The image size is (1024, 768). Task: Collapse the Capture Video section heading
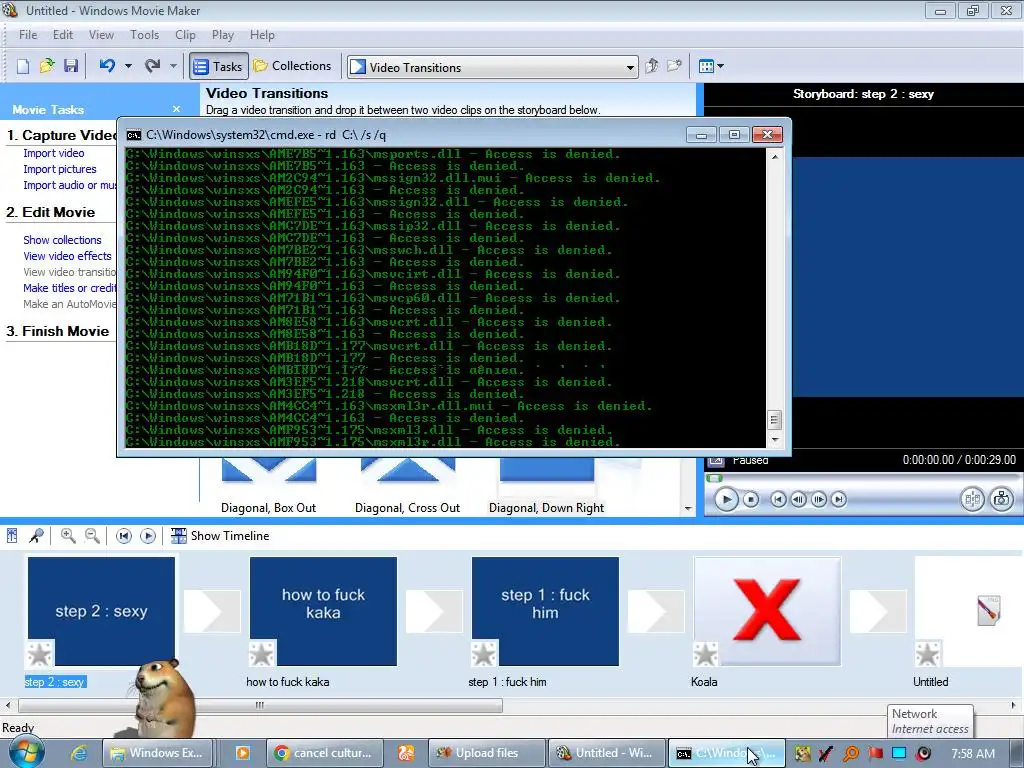(x=61, y=135)
